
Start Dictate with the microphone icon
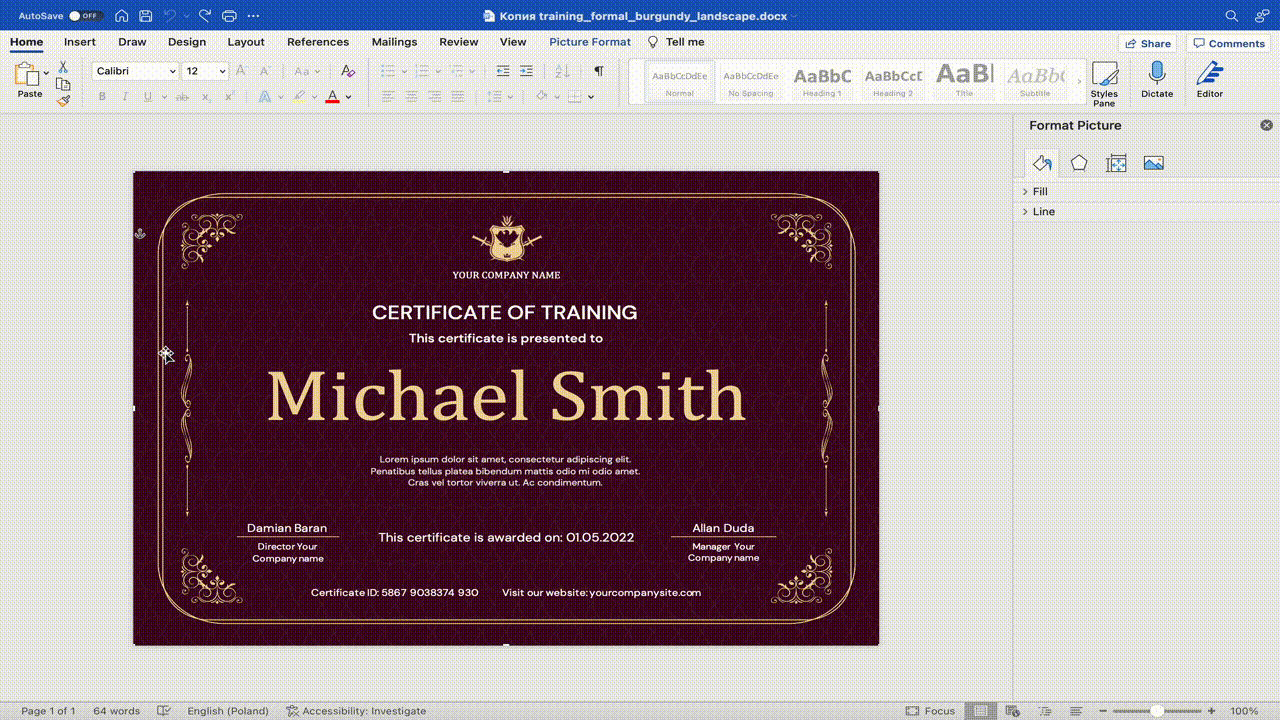pos(1157,79)
